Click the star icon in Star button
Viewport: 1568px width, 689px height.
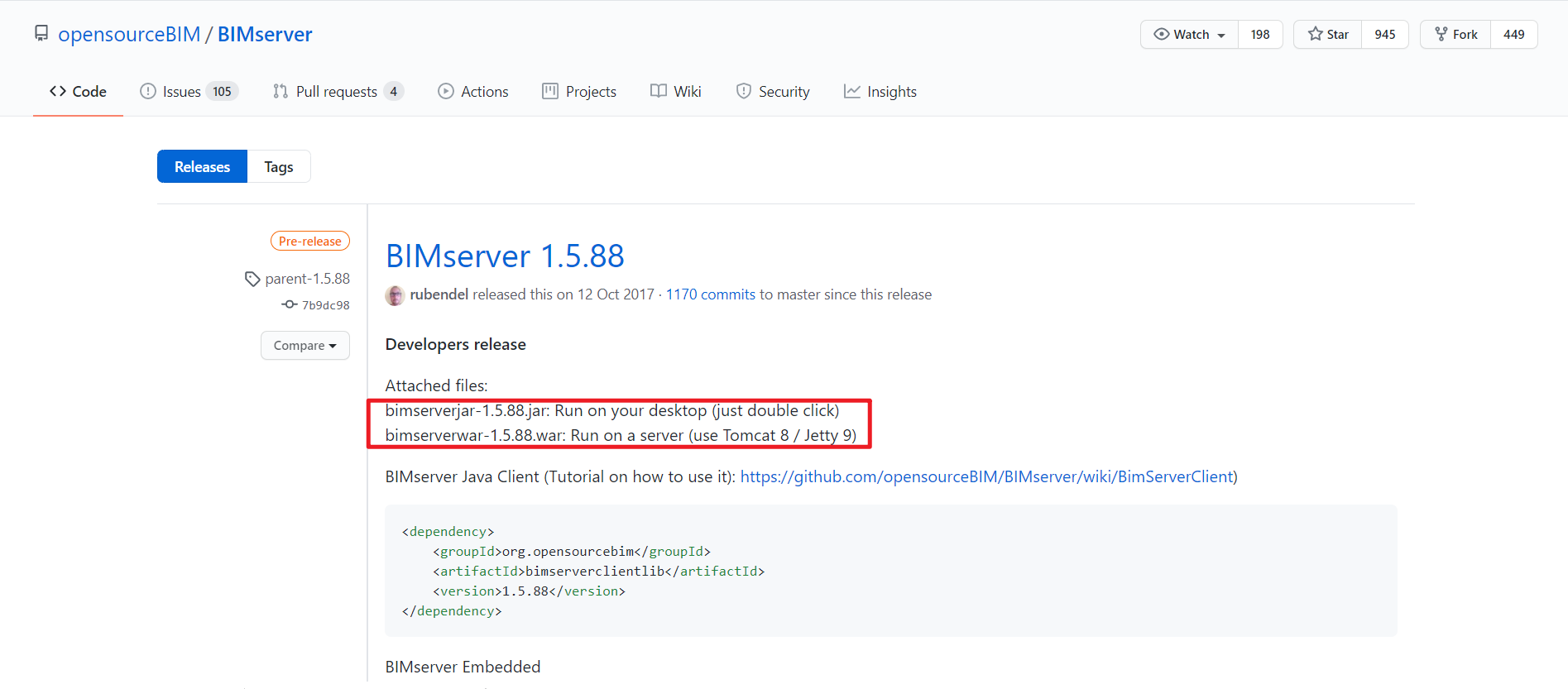tap(1316, 34)
